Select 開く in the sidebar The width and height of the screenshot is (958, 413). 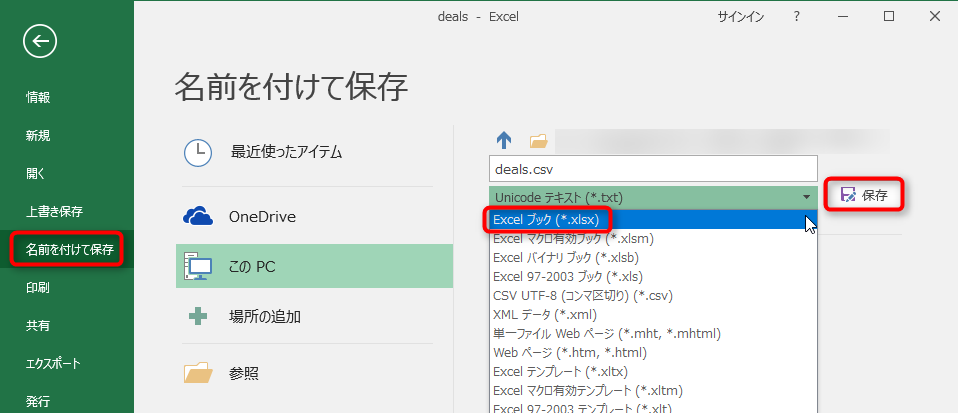pos(35,174)
